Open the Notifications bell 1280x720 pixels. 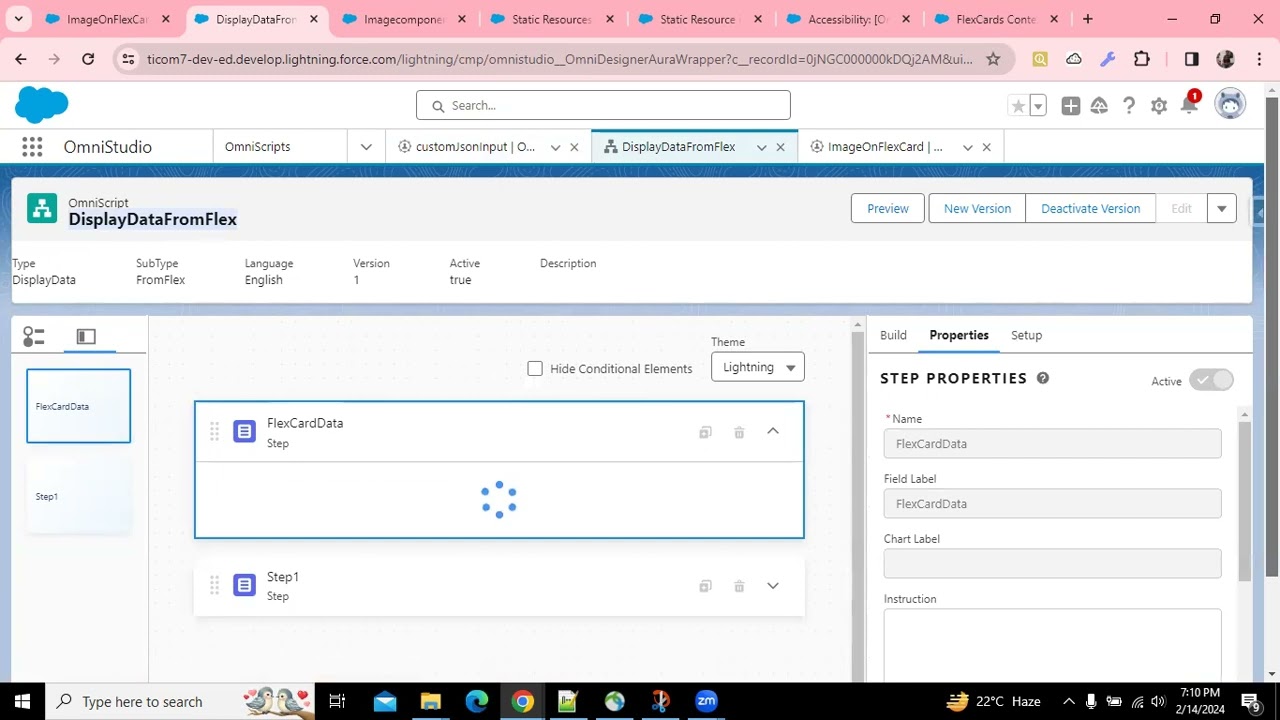pos(1189,105)
